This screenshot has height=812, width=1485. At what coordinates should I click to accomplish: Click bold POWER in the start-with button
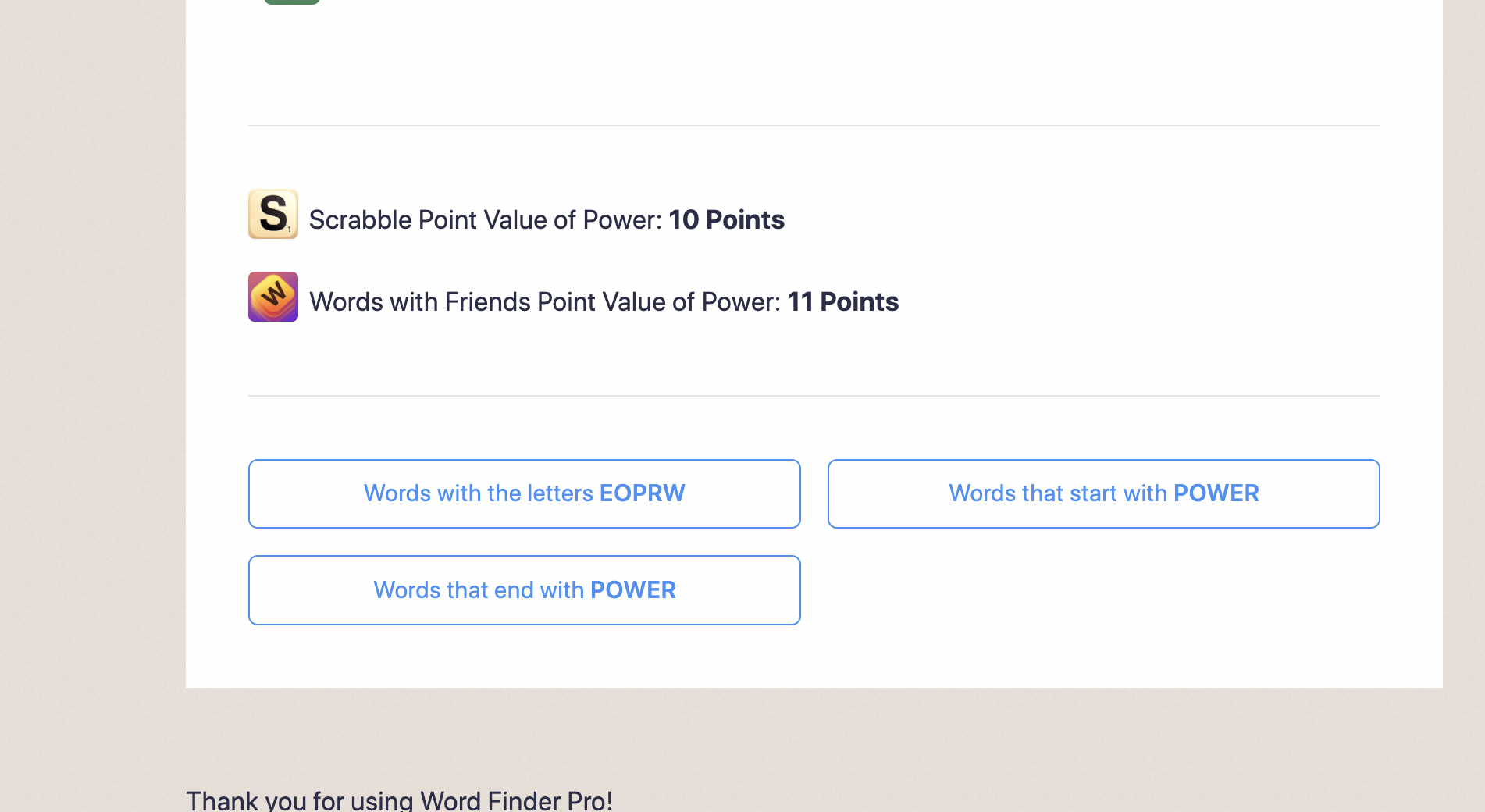pos(1216,493)
